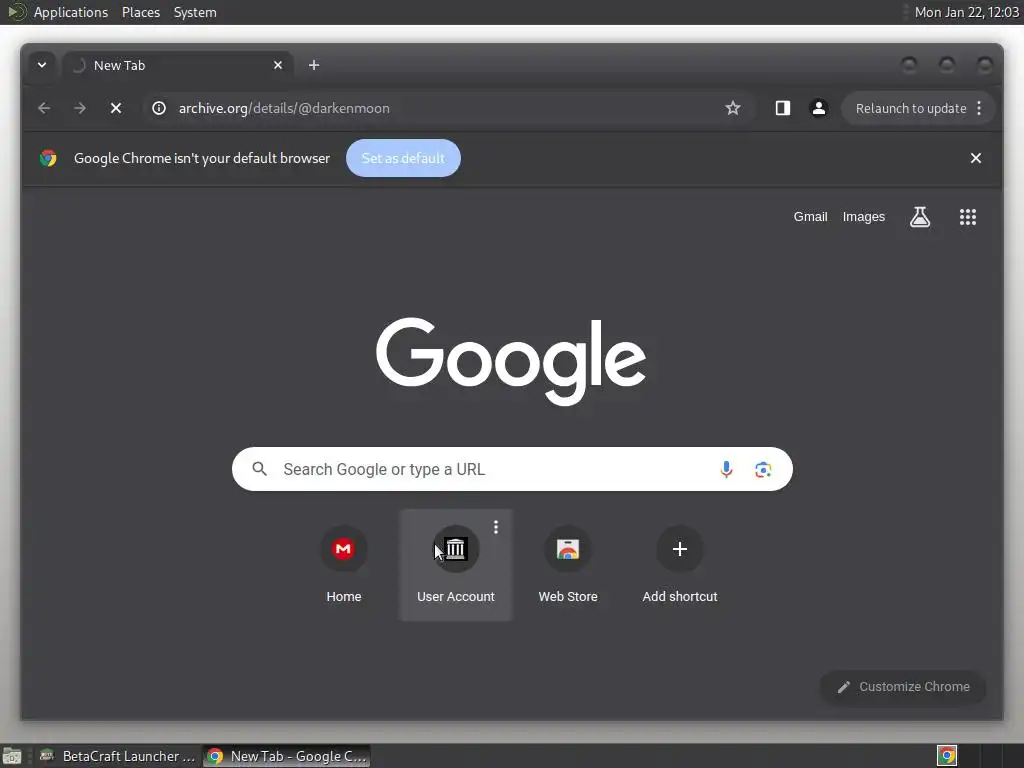The height and width of the screenshot is (768, 1024).
Task: Go forward with the forward arrow
Action: pos(80,108)
